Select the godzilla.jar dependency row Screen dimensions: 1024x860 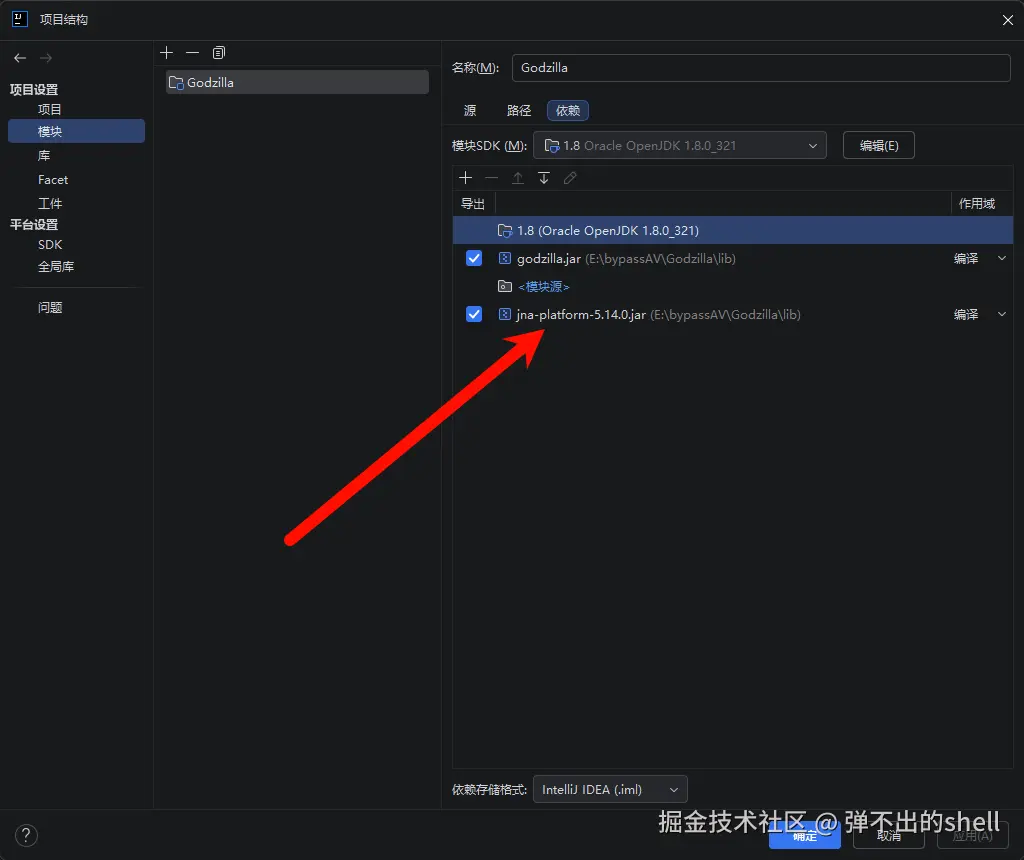click(x=733, y=259)
